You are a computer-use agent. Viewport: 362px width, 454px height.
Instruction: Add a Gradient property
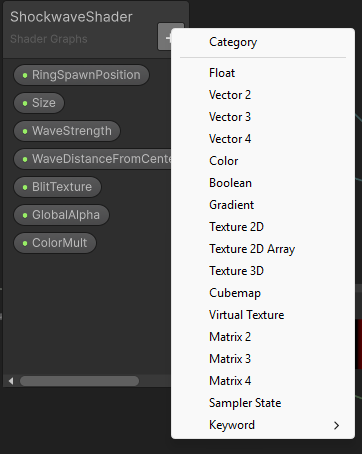(x=263, y=205)
